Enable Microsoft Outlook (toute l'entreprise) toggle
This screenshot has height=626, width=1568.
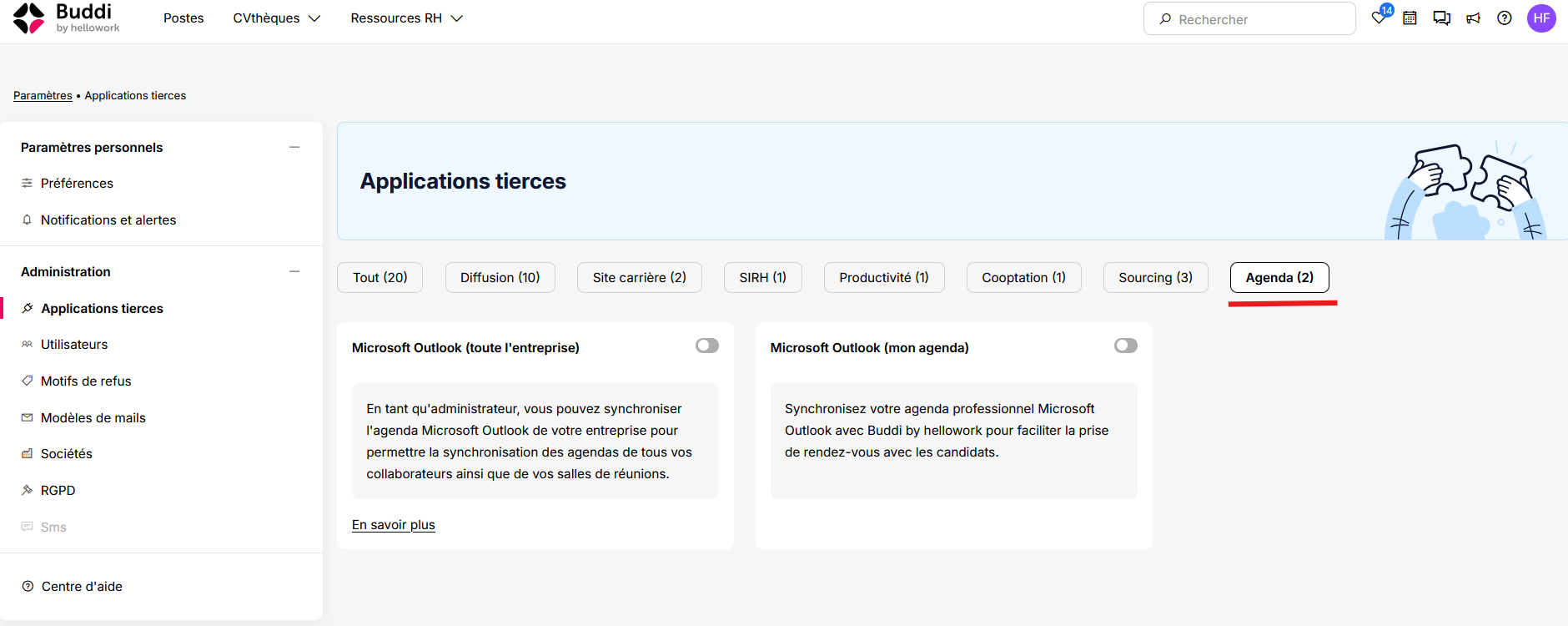coord(707,346)
